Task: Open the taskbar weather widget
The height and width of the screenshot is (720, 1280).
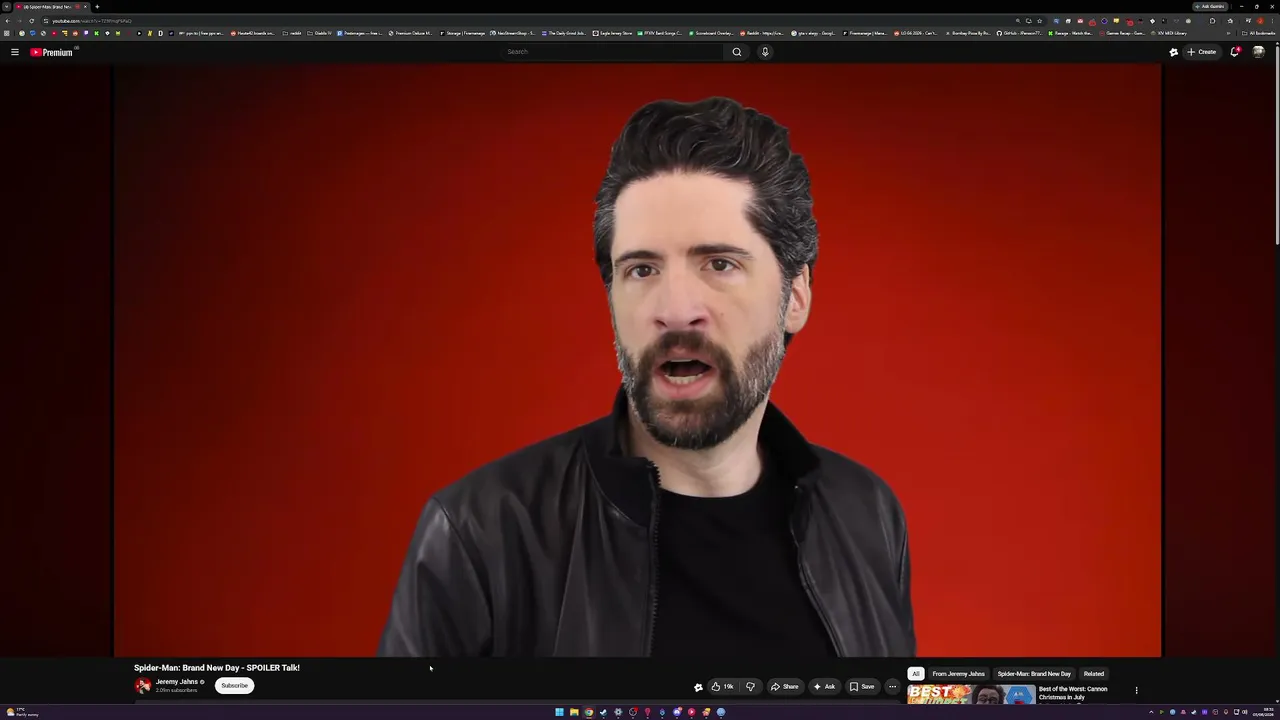Action: click(x=22, y=712)
